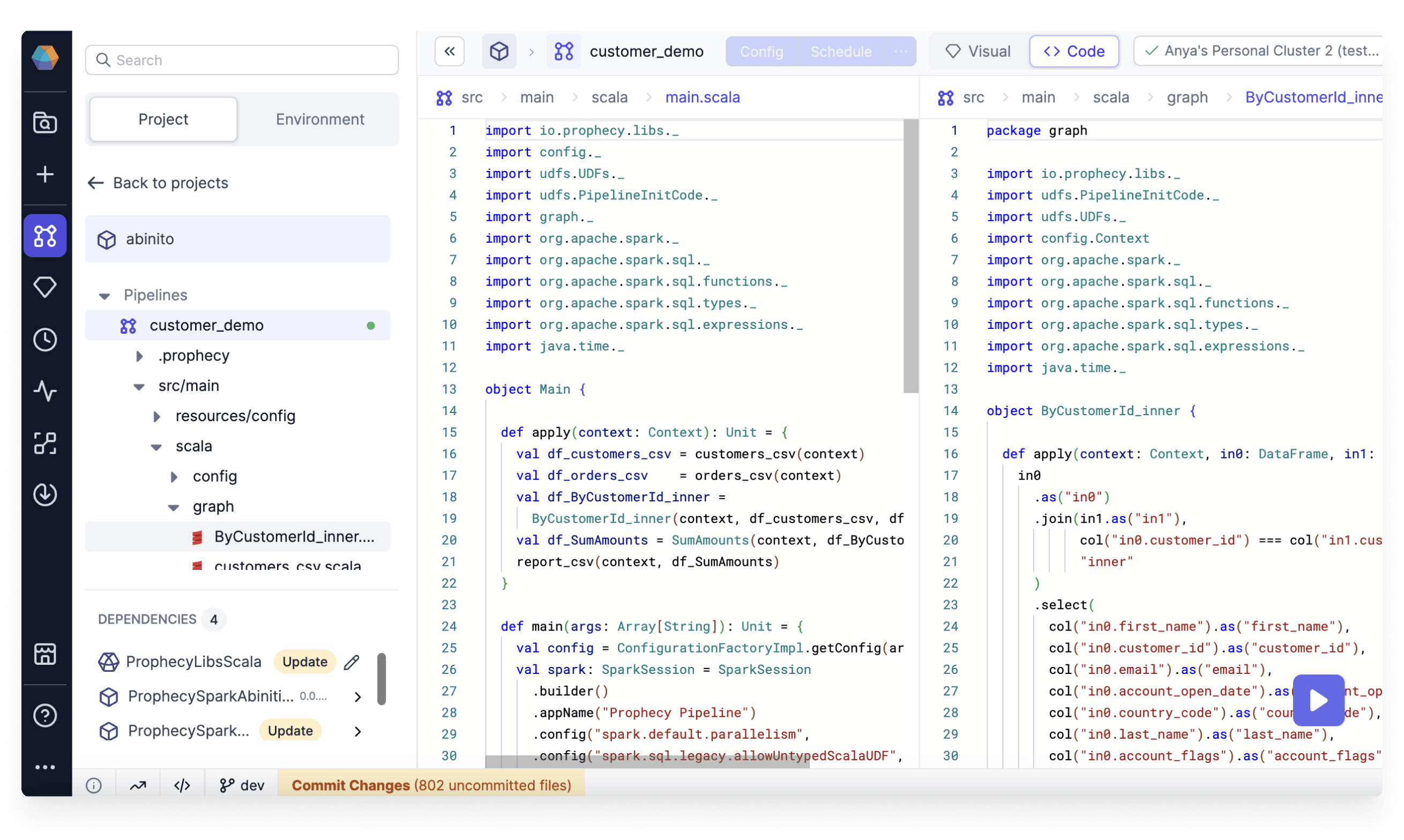Open the metadata search sidebar icon

click(46, 122)
